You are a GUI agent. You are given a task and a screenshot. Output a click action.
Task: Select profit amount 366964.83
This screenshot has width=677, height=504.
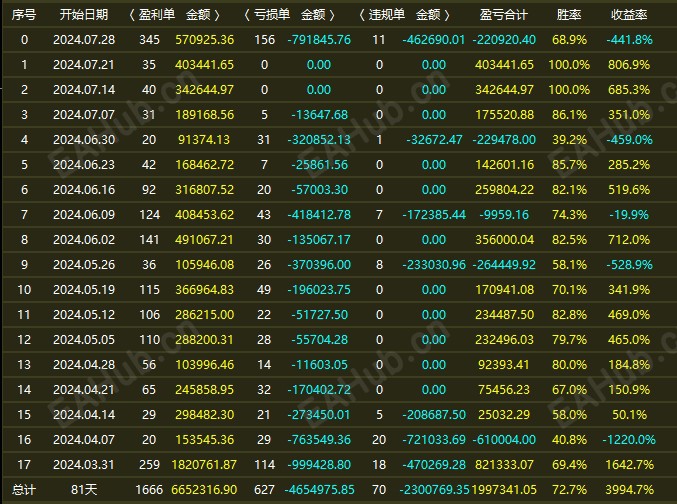tap(205, 290)
